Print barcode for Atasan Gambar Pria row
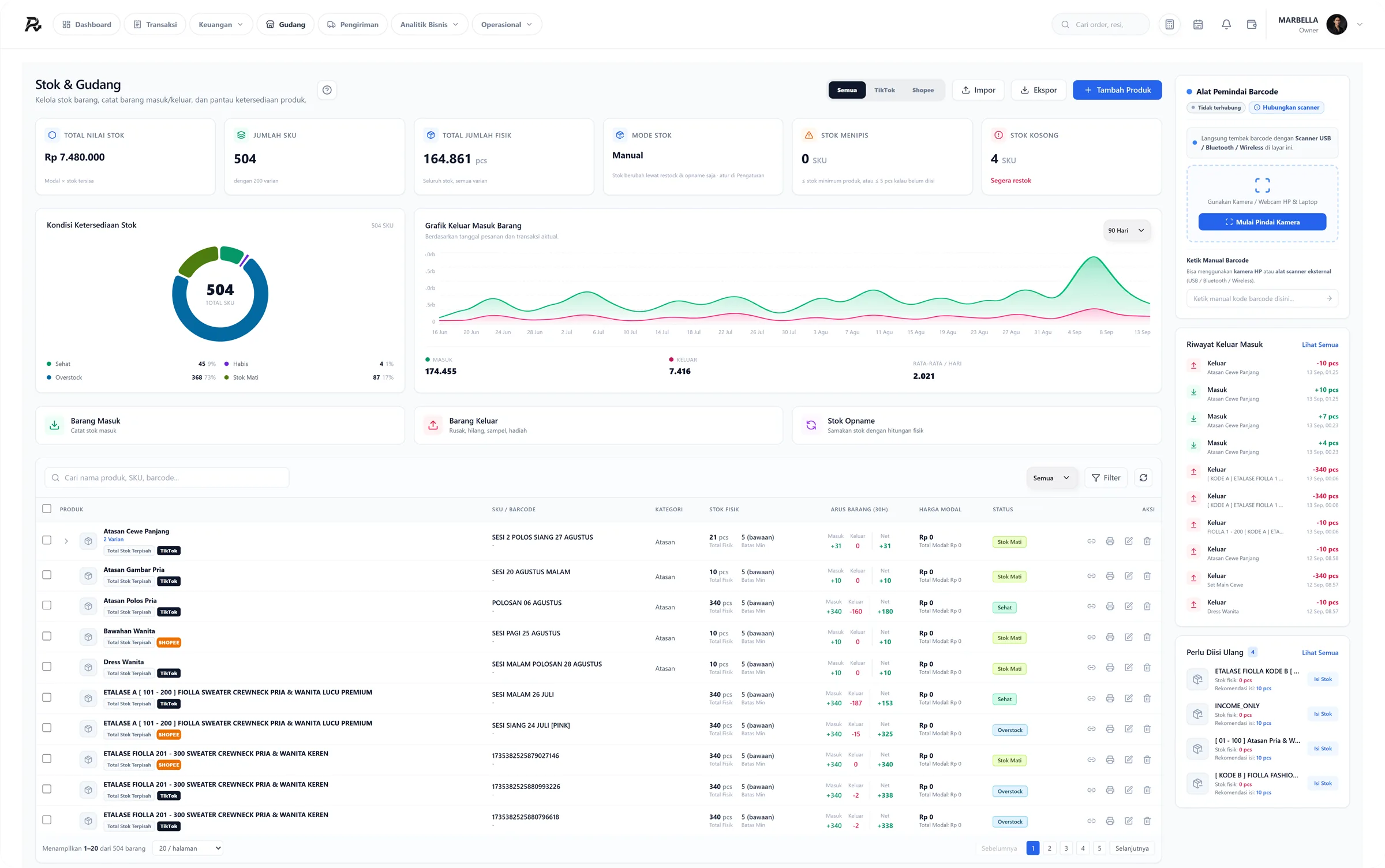The height and width of the screenshot is (868, 1385). 1110,576
